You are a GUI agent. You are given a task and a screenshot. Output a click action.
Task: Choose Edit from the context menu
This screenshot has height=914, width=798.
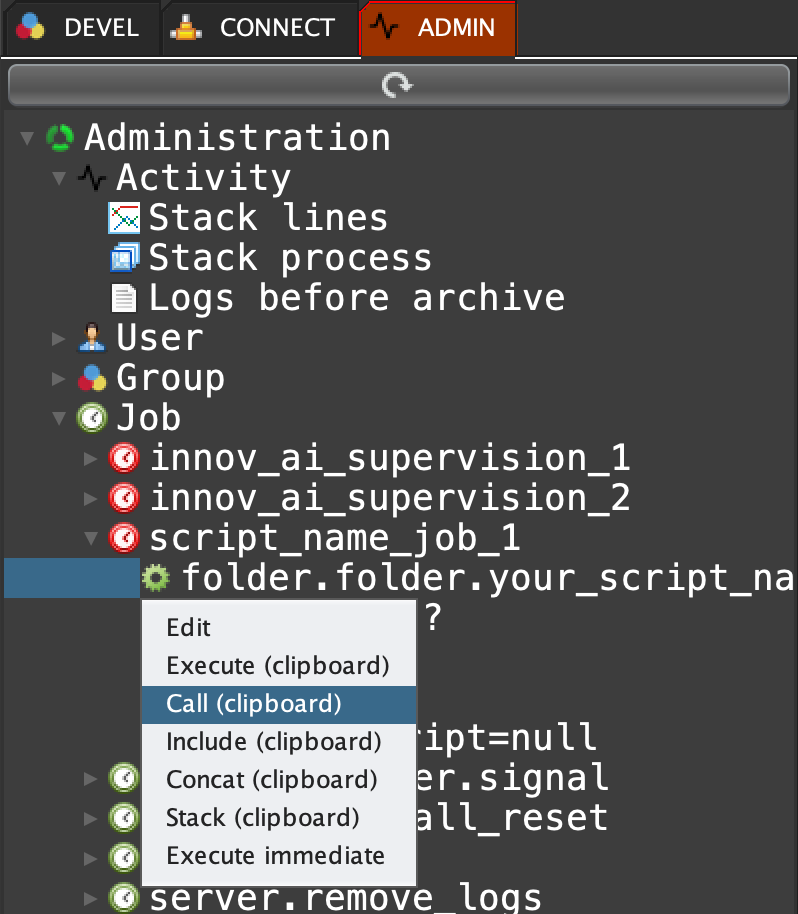pos(189,628)
